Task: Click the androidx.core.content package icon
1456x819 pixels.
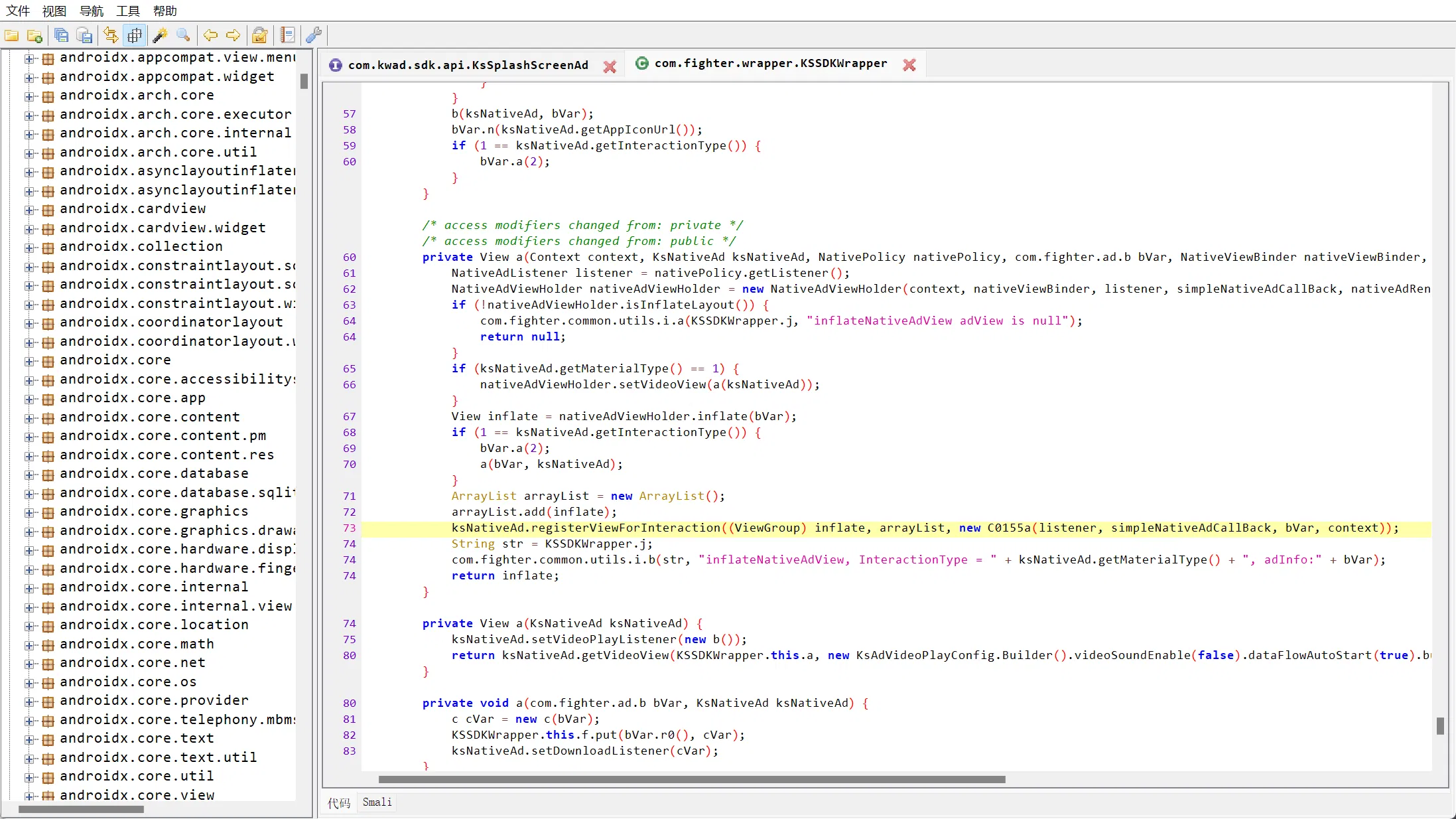Action: click(48, 418)
